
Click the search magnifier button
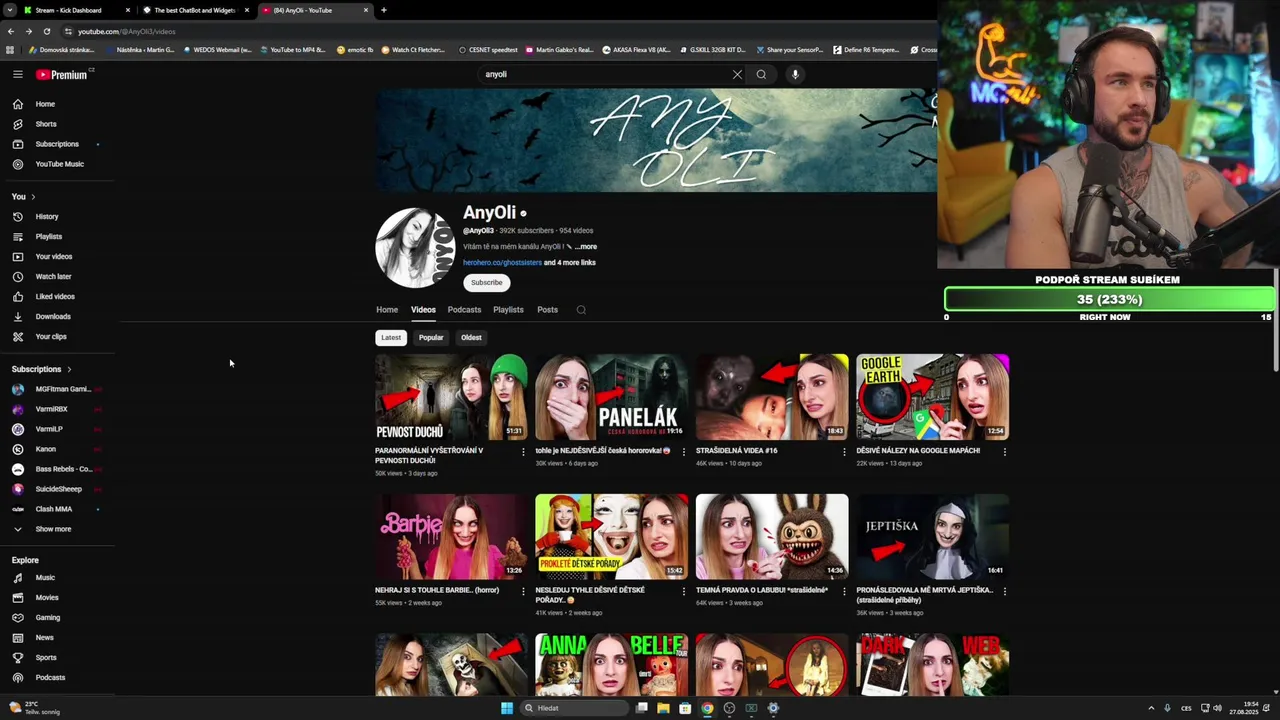pos(761,74)
